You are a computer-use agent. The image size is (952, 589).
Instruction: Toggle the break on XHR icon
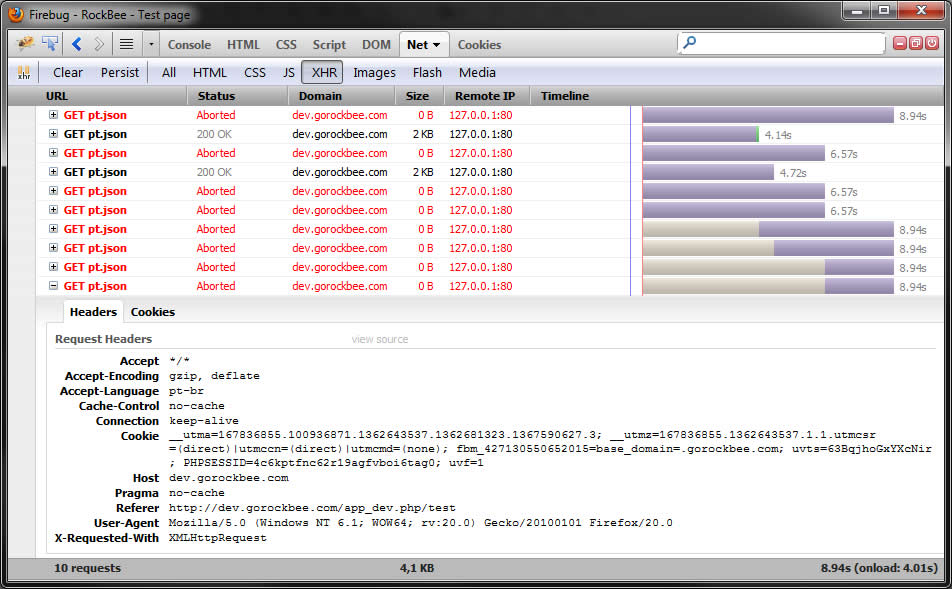[24, 72]
